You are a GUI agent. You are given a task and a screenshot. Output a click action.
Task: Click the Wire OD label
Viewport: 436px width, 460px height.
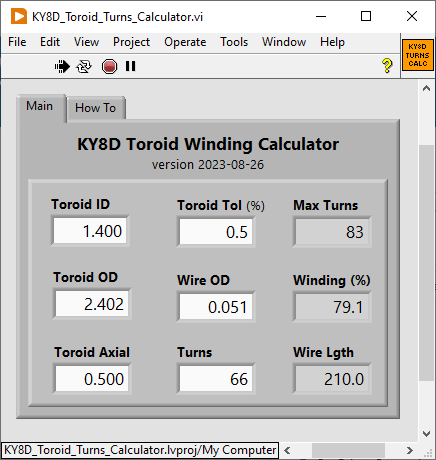pyautogui.click(x=203, y=280)
